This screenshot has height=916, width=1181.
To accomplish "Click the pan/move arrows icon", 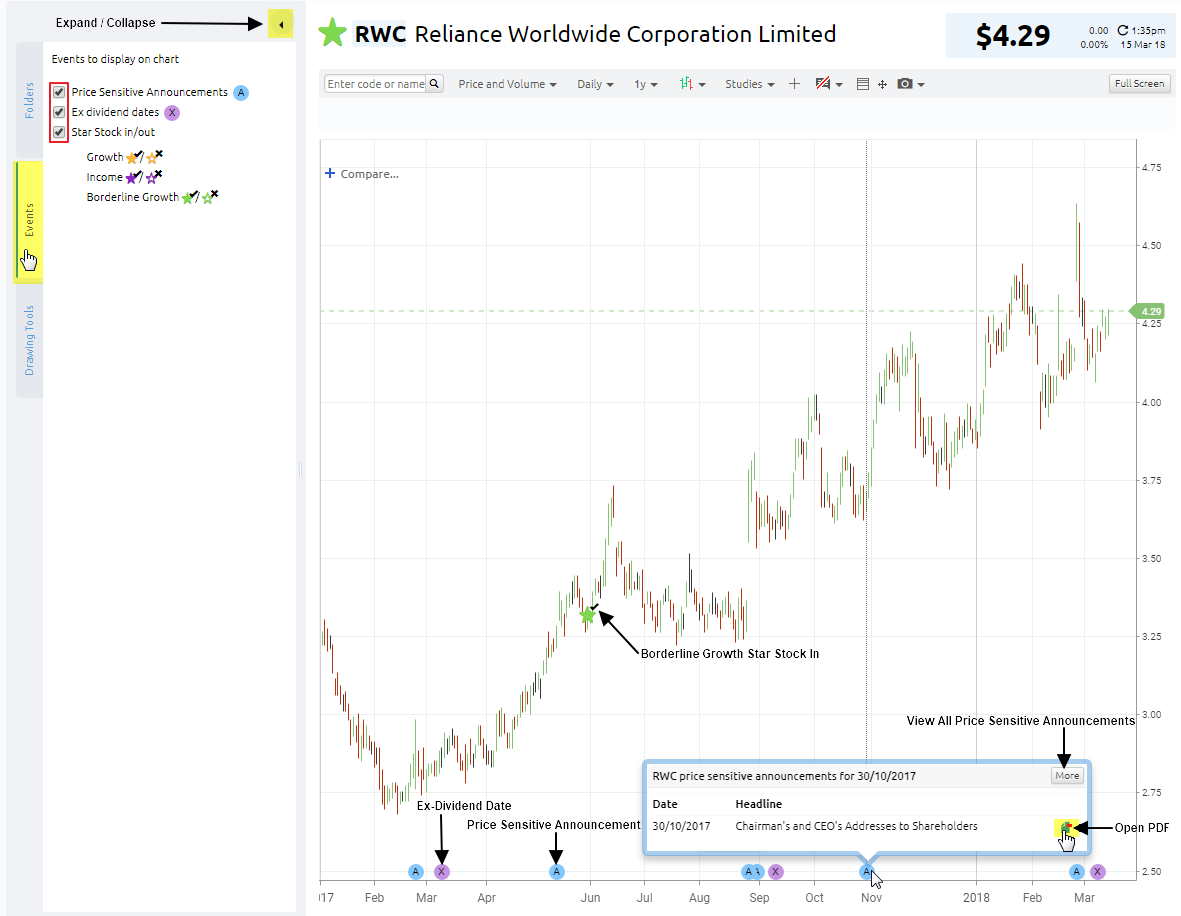I will 882,84.
